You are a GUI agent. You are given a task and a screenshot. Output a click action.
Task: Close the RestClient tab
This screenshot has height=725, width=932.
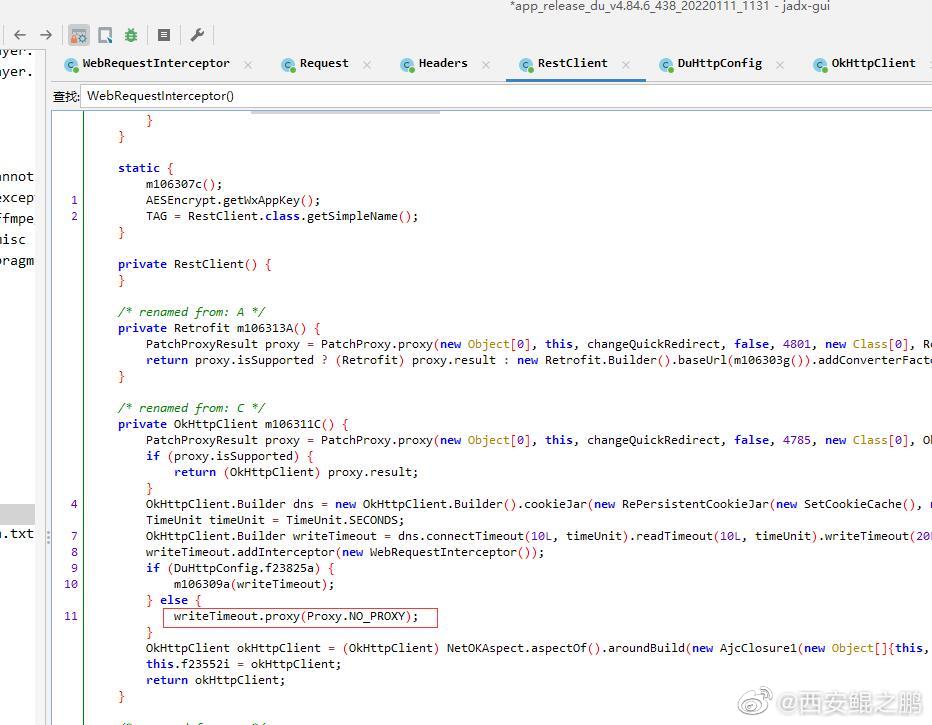[x=626, y=65]
